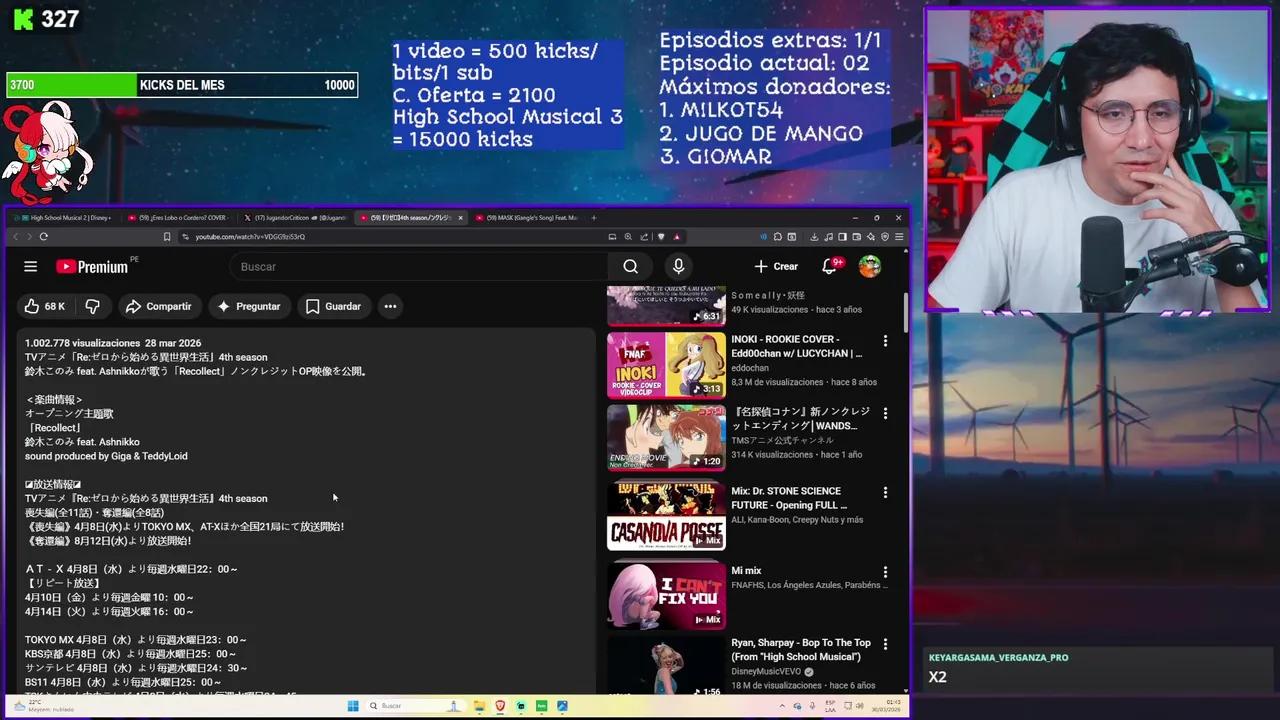Open options for Mix: Dr. STONE SCIENCE FUTURE
1280x720 pixels.
pos(885,493)
